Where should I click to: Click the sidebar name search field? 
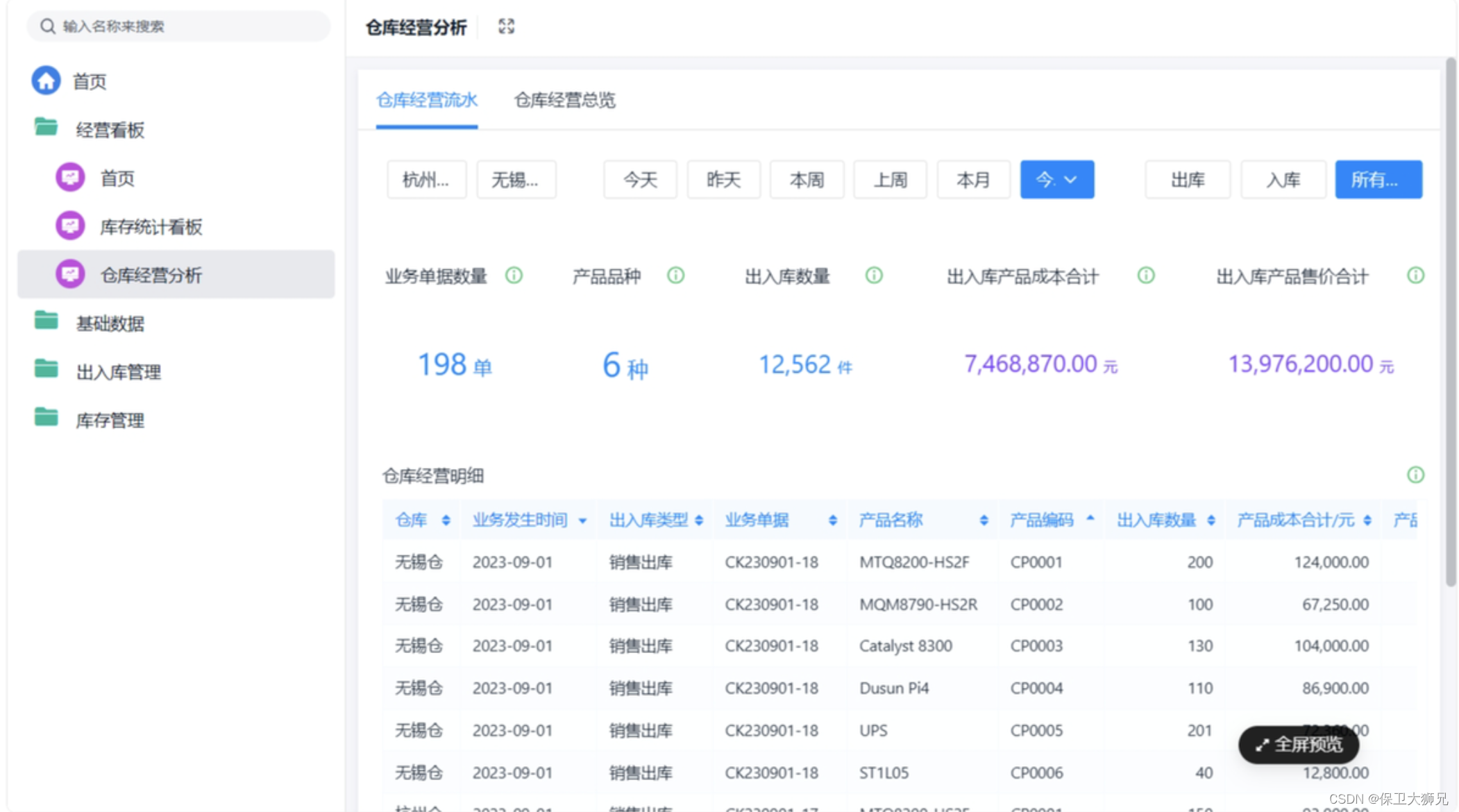178,26
